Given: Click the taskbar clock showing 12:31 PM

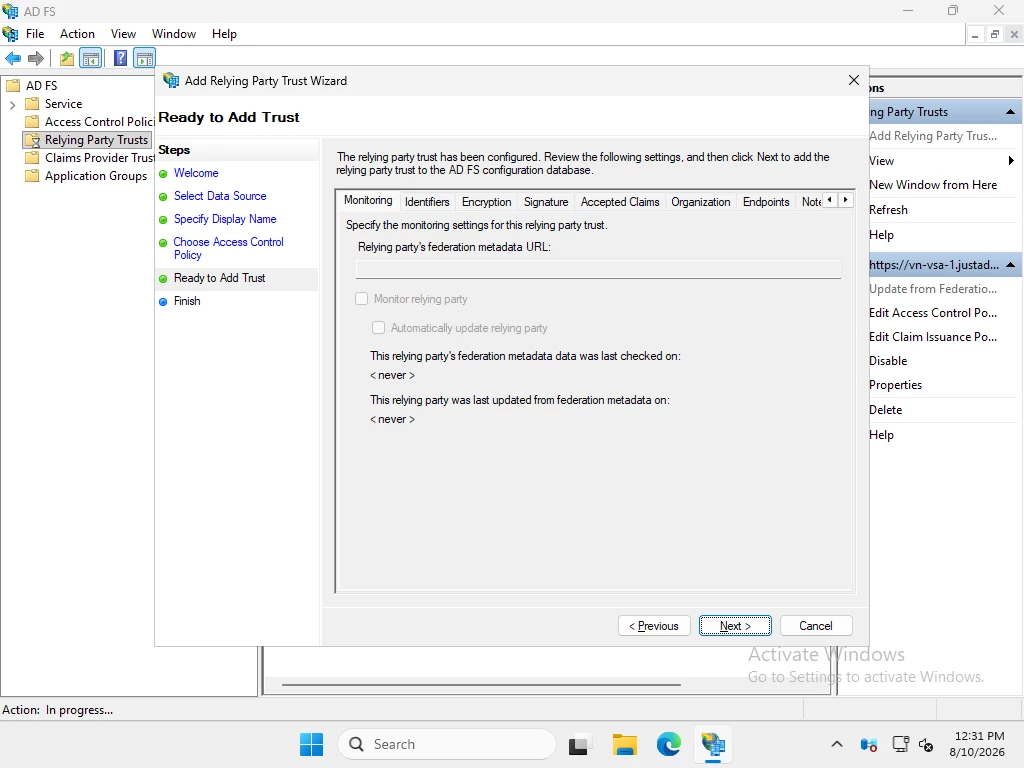Looking at the screenshot, I should (978, 736).
